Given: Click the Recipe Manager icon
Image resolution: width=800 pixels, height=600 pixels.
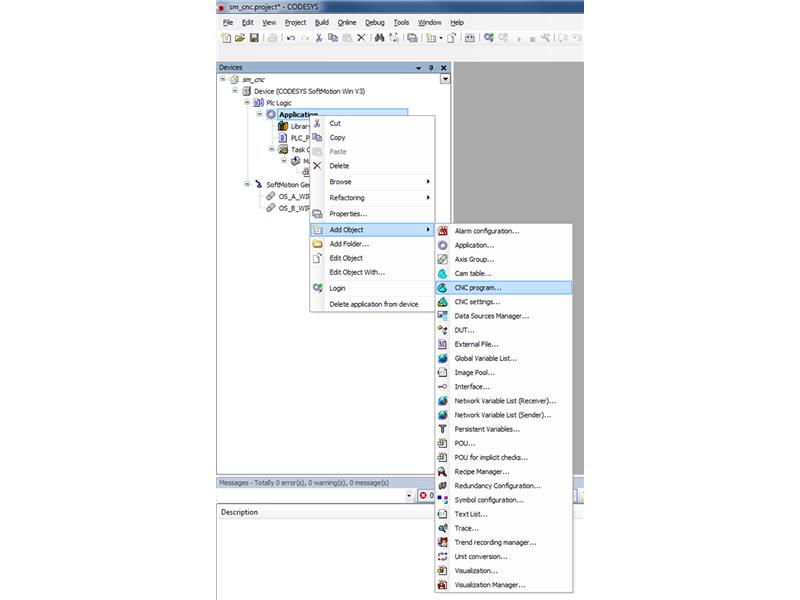Looking at the screenshot, I should pos(443,472).
